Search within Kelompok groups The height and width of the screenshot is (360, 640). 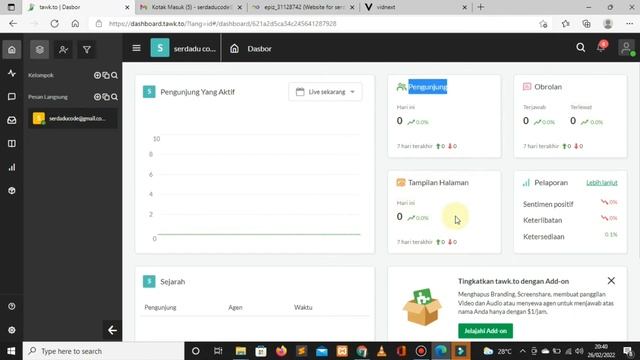[x=114, y=75]
